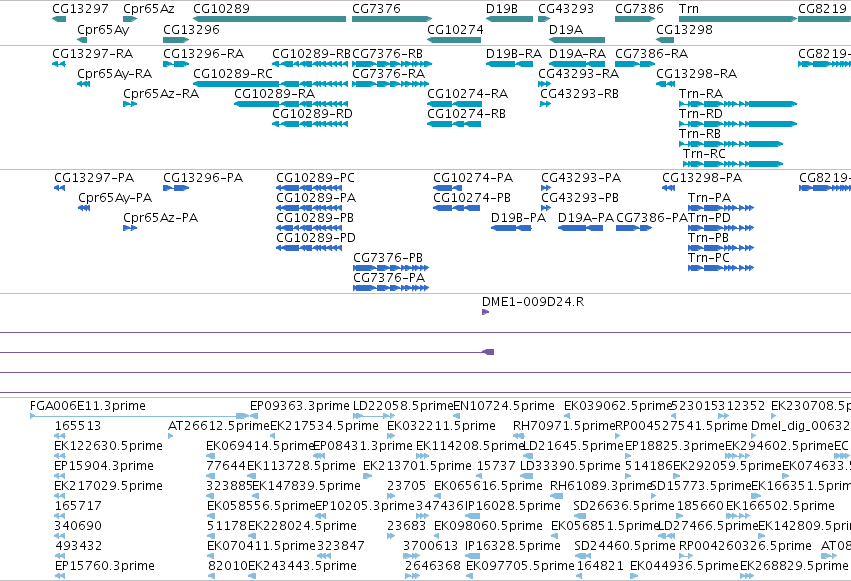
Task: Select EST EK122630.5prime label
Action: [109, 446]
